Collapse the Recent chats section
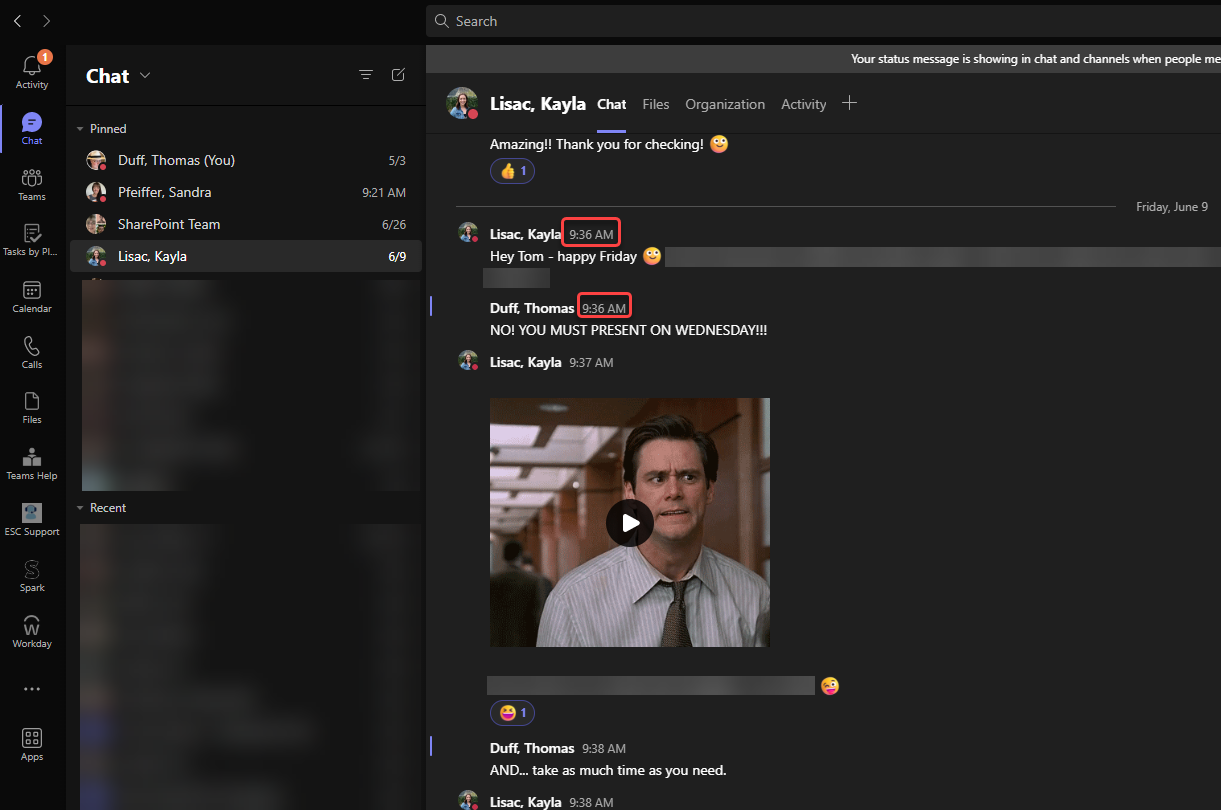This screenshot has height=810, width=1221. [79, 507]
